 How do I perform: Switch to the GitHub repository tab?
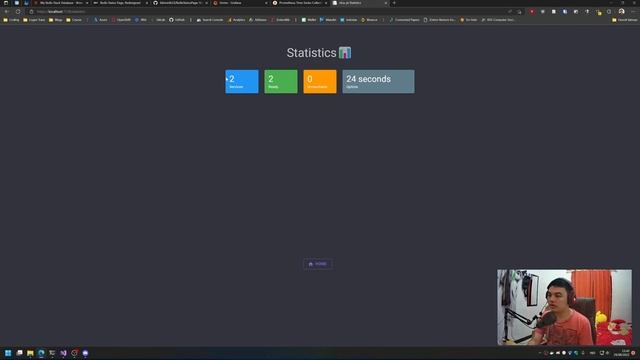[x=180, y=3]
